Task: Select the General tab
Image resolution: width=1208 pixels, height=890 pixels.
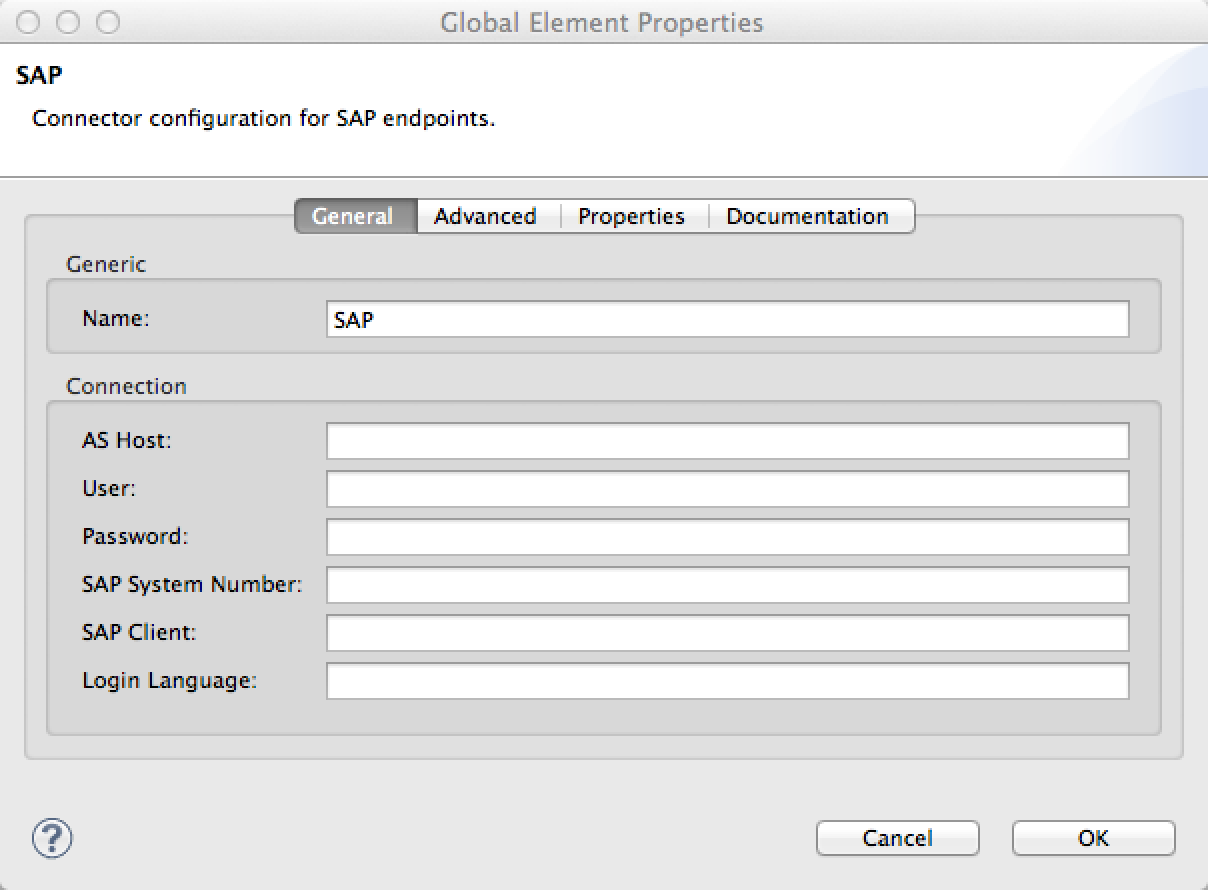Action: [355, 216]
